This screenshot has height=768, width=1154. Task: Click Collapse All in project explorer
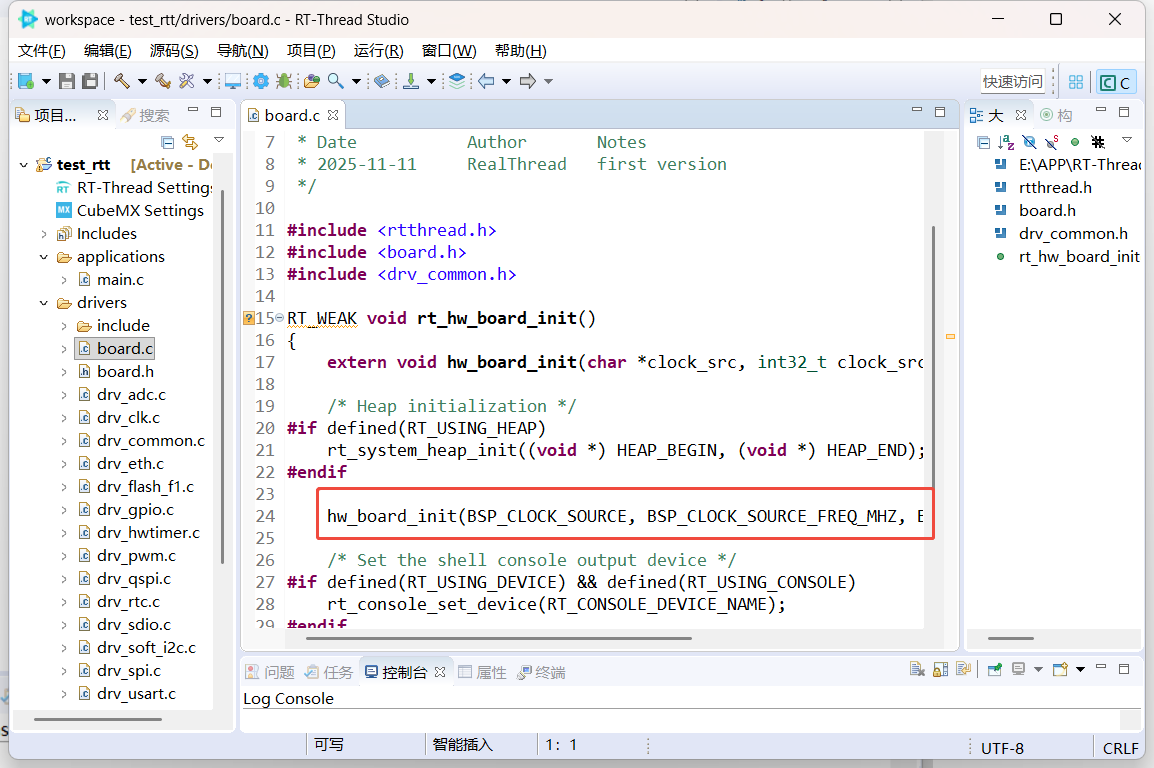click(x=168, y=142)
